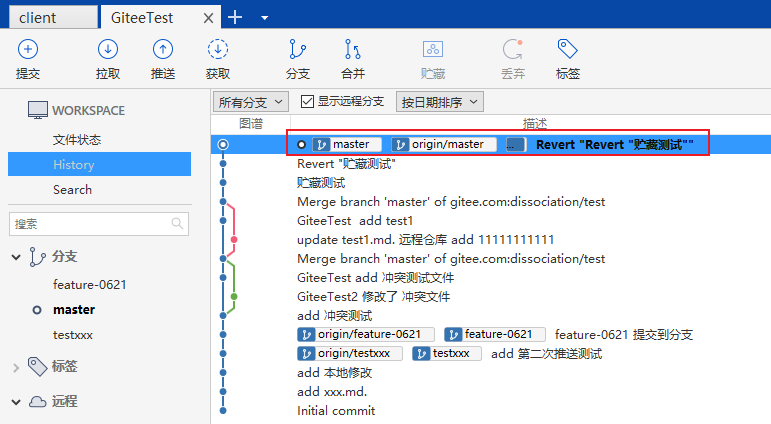Expand the 标签 section in sidebar

17,367
